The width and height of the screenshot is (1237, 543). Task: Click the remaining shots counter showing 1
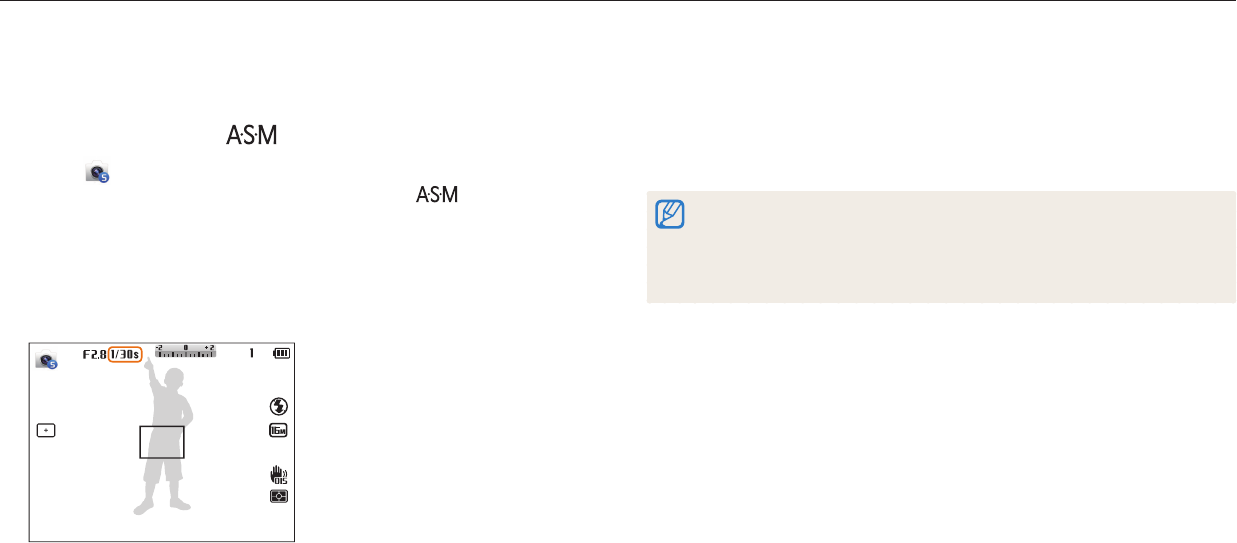click(253, 353)
